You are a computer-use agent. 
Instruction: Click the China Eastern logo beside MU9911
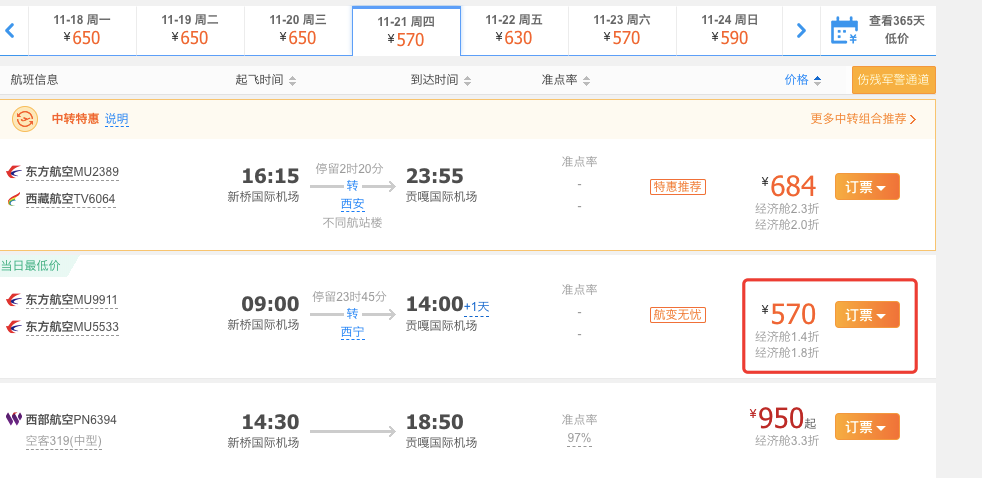(14, 300)
